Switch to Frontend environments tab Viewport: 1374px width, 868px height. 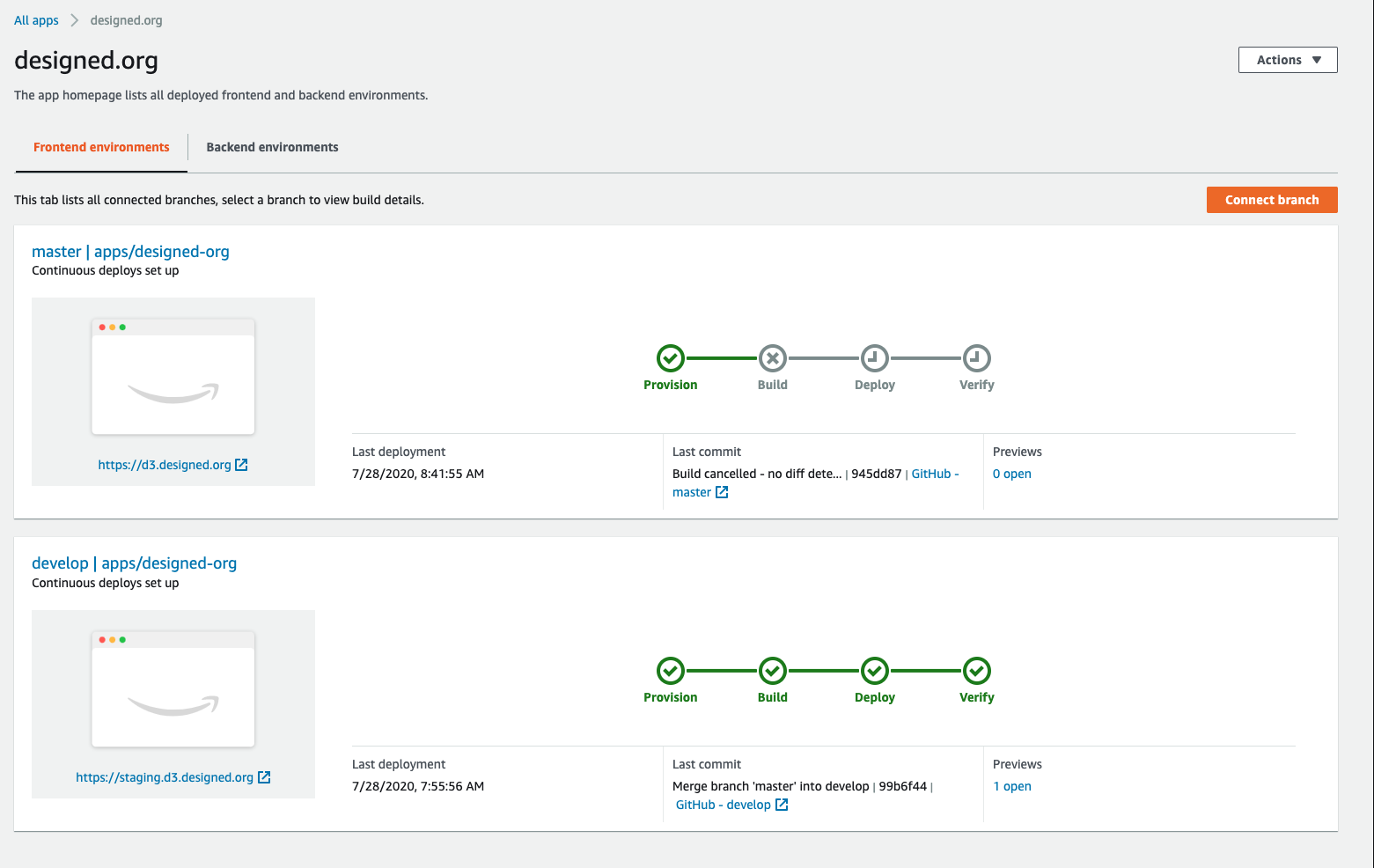pos(101,147)
